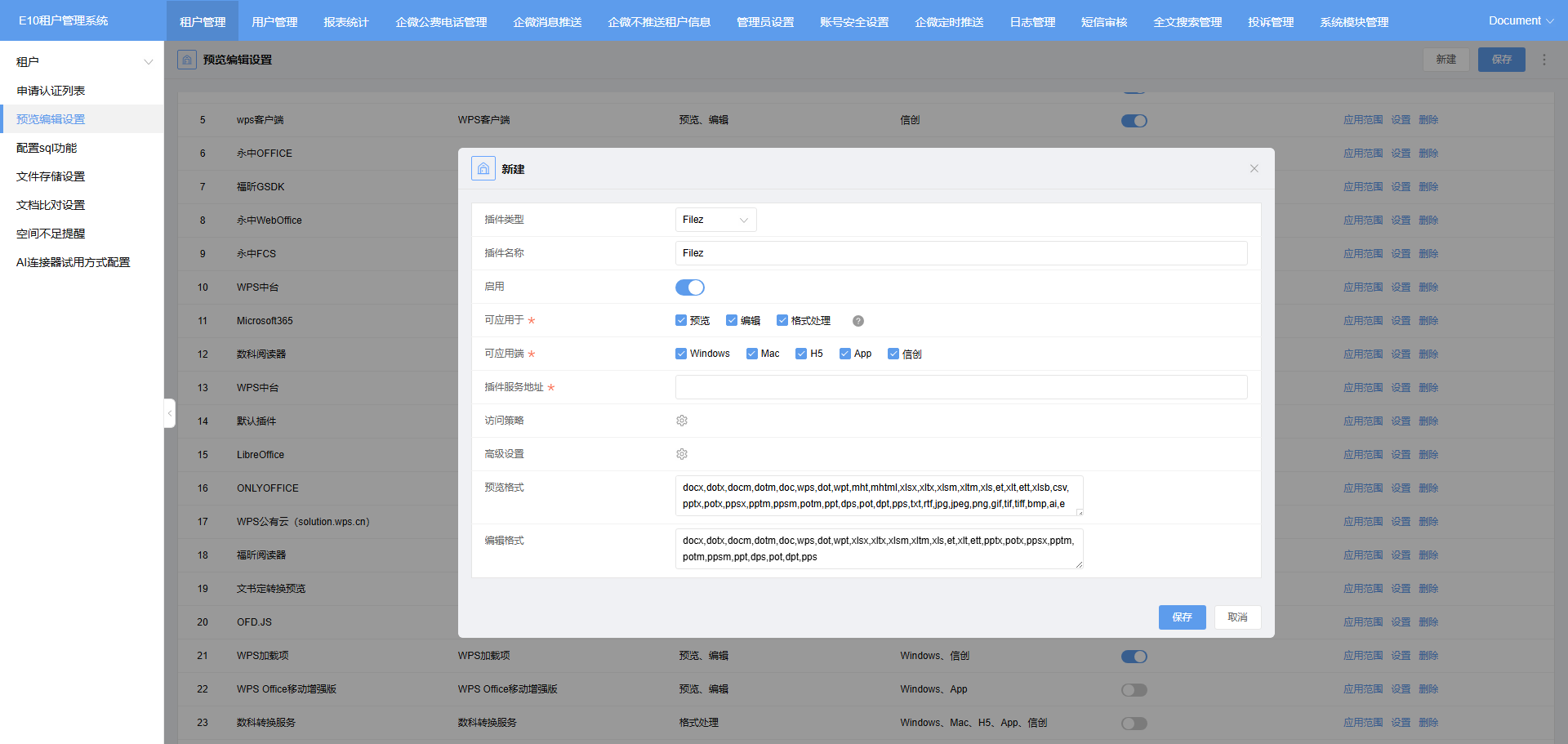
Task: Click the 新建 dialog header icon
Action: [483, 168]
